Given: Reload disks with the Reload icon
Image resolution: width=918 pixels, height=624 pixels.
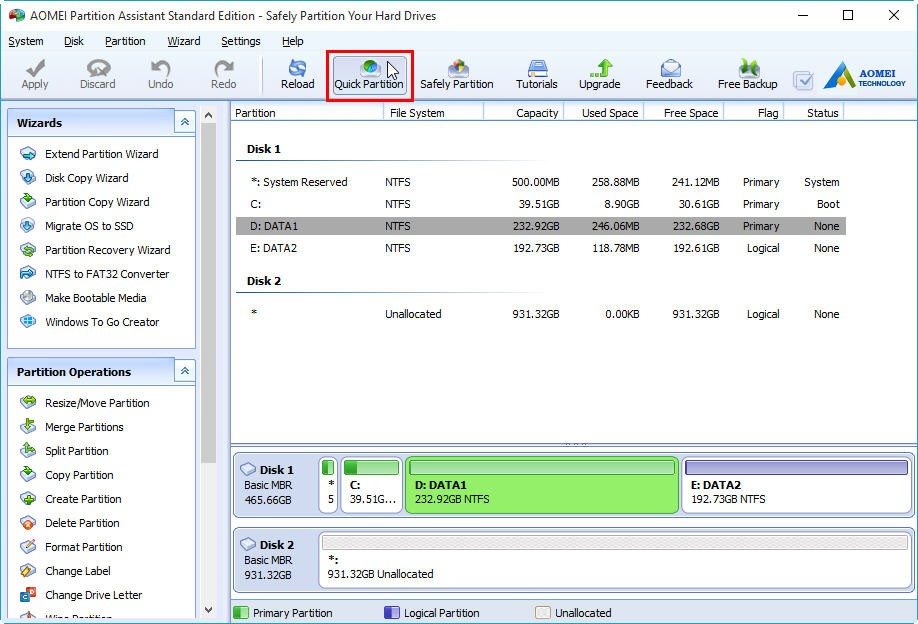Looking at the screenshot, I should pos(297,74).
